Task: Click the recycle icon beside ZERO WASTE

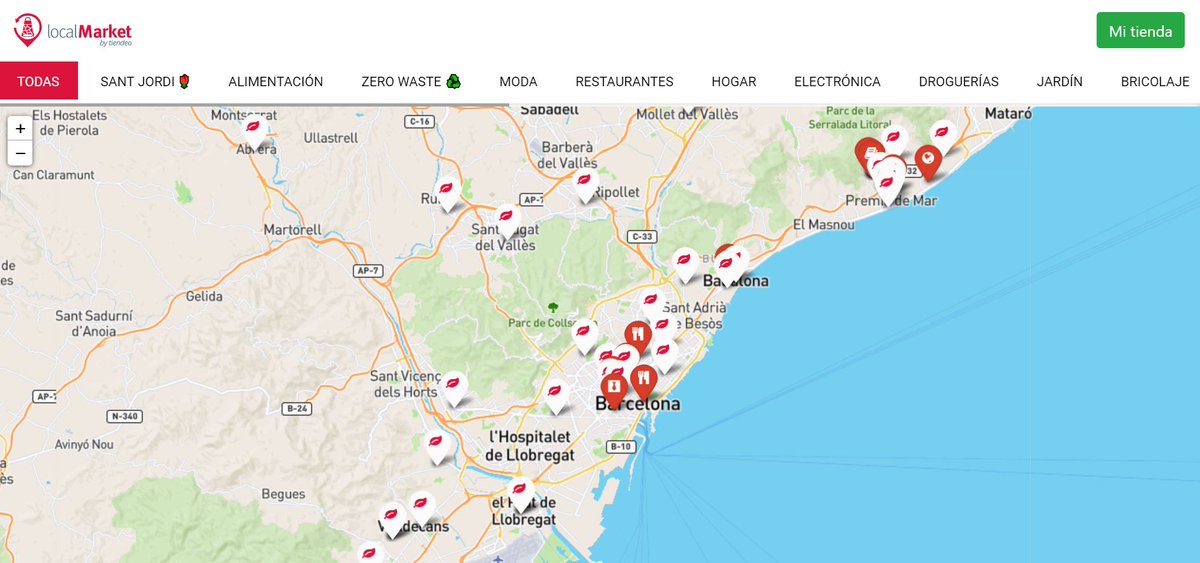Action: 453,82
